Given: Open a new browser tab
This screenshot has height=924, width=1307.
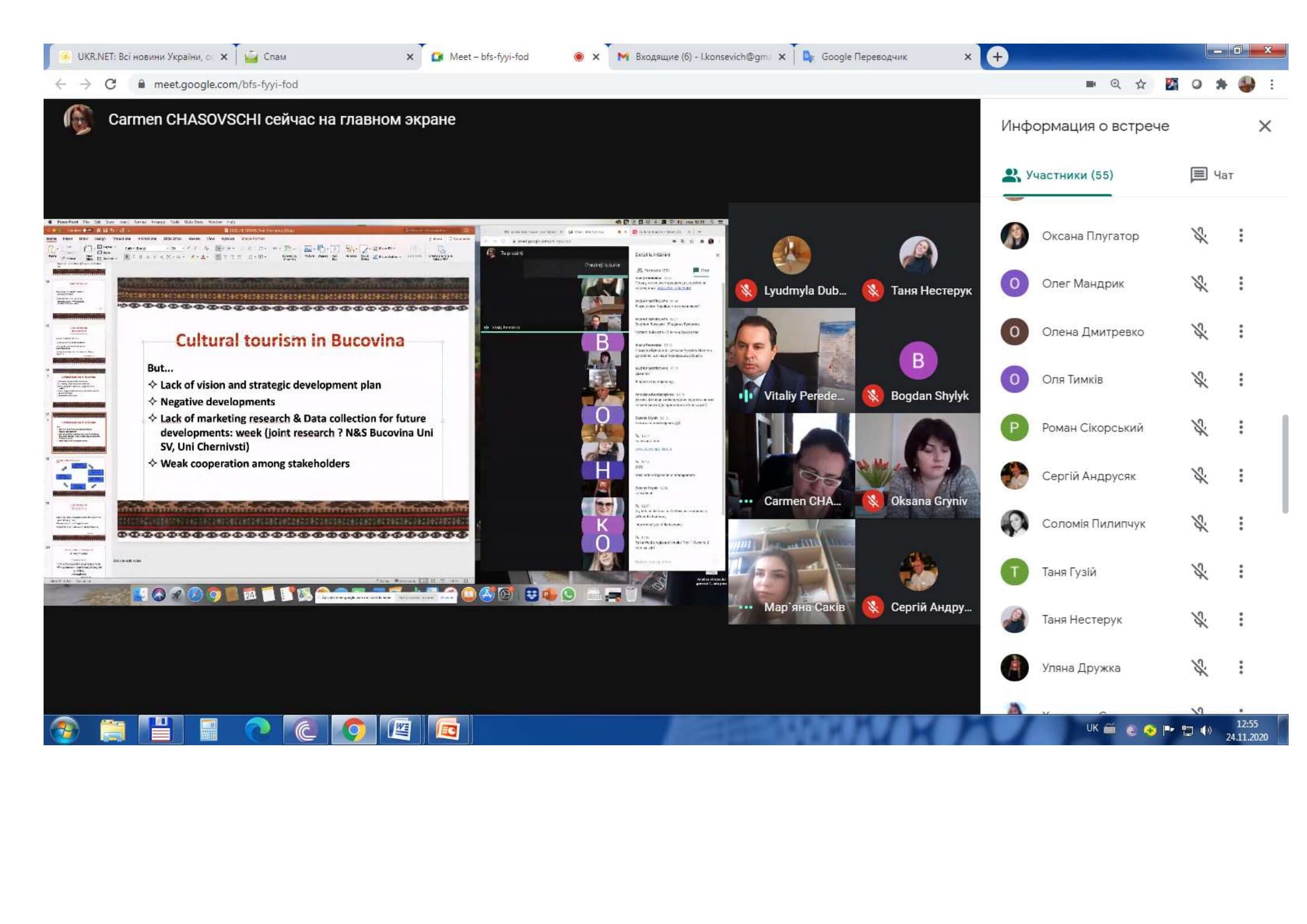Looking at the screenshot, I should pos(997,57).
